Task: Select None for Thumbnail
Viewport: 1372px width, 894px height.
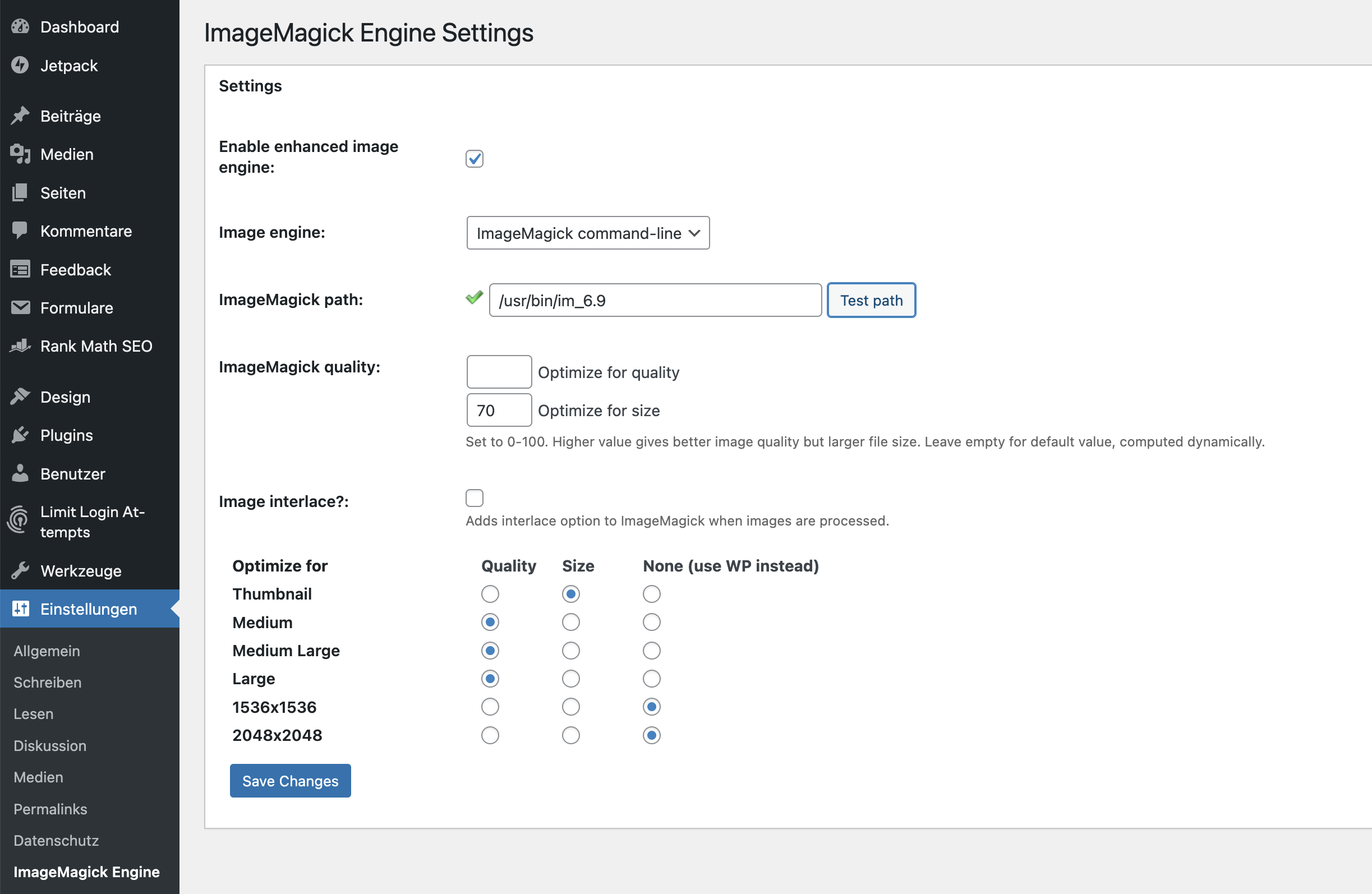Action: (x=651, y=594)
